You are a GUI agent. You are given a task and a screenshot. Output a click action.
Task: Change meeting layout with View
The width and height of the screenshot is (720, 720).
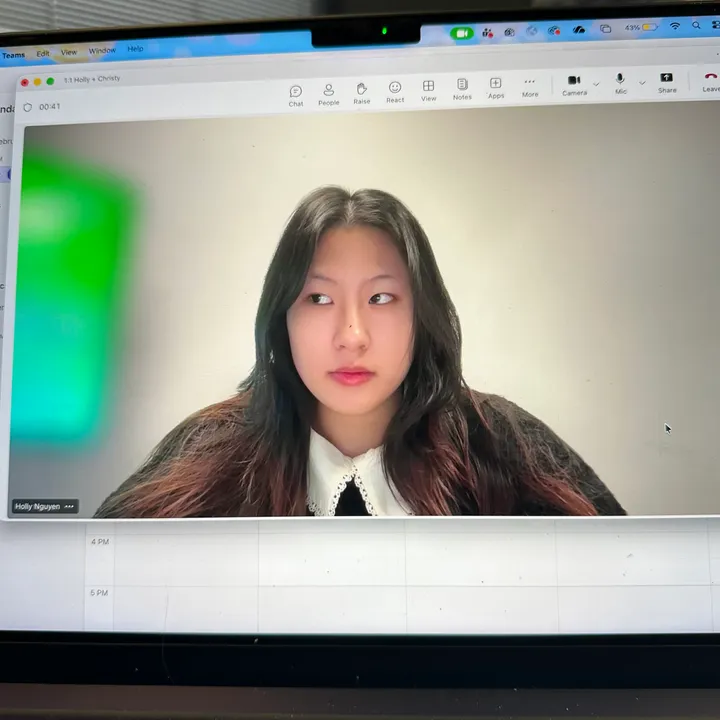[x=428, y=90]
